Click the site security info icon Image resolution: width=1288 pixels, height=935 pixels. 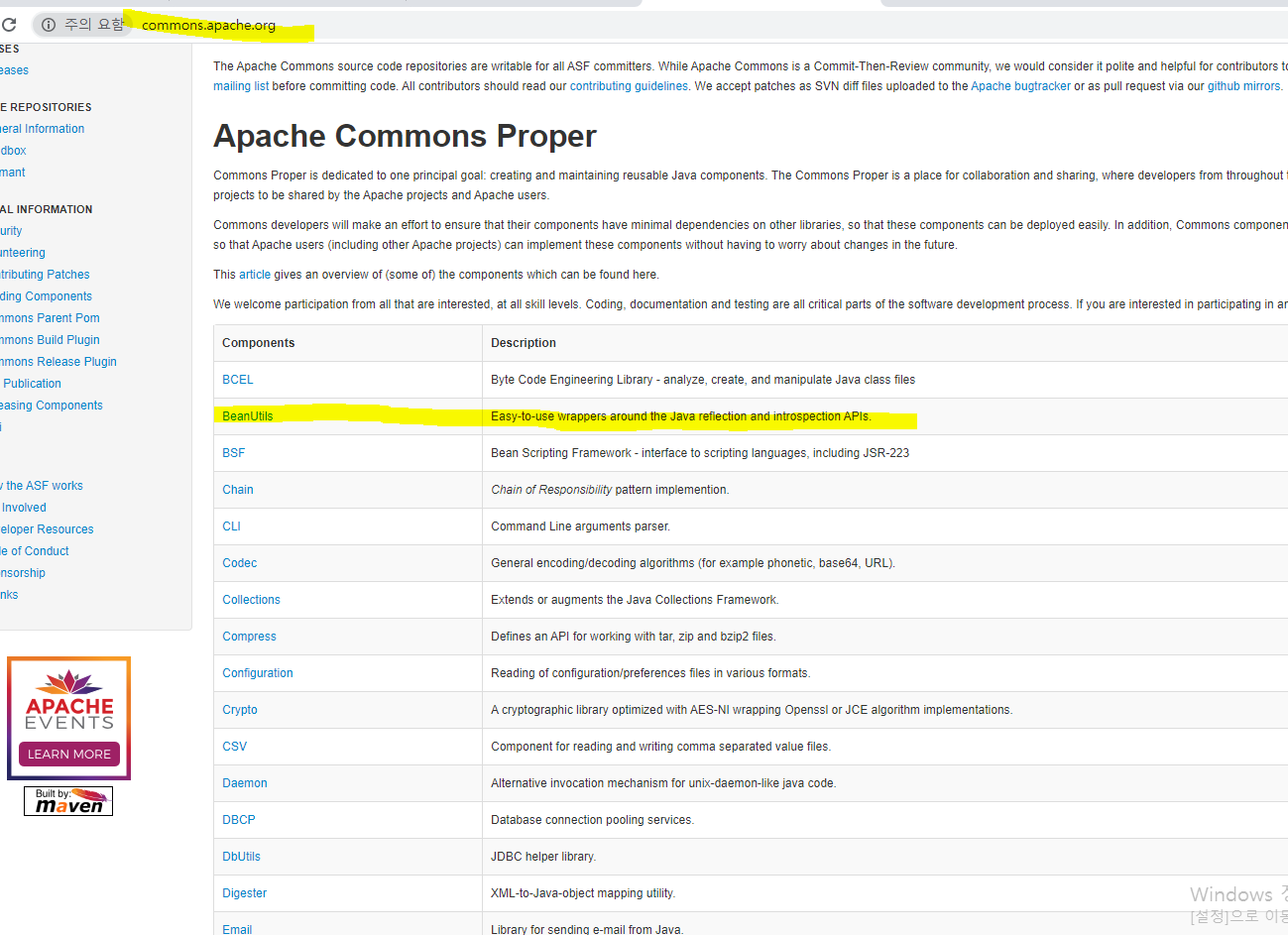pos(48,25)
